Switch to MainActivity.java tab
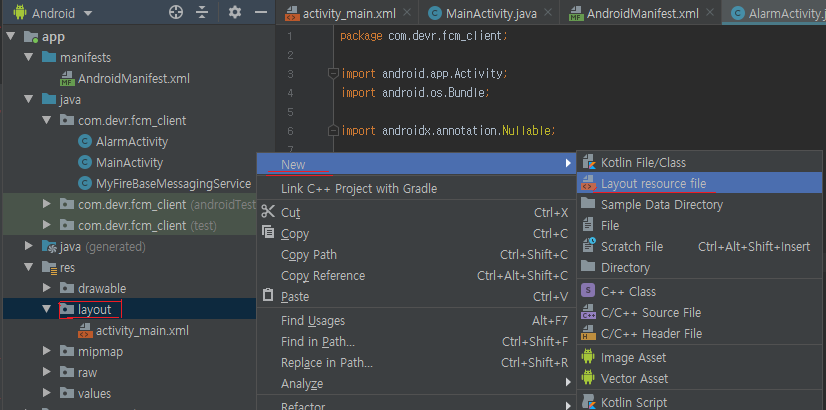The height and width of the screenshot is (410, 826). pyautogui.click(x=491, y=14)
